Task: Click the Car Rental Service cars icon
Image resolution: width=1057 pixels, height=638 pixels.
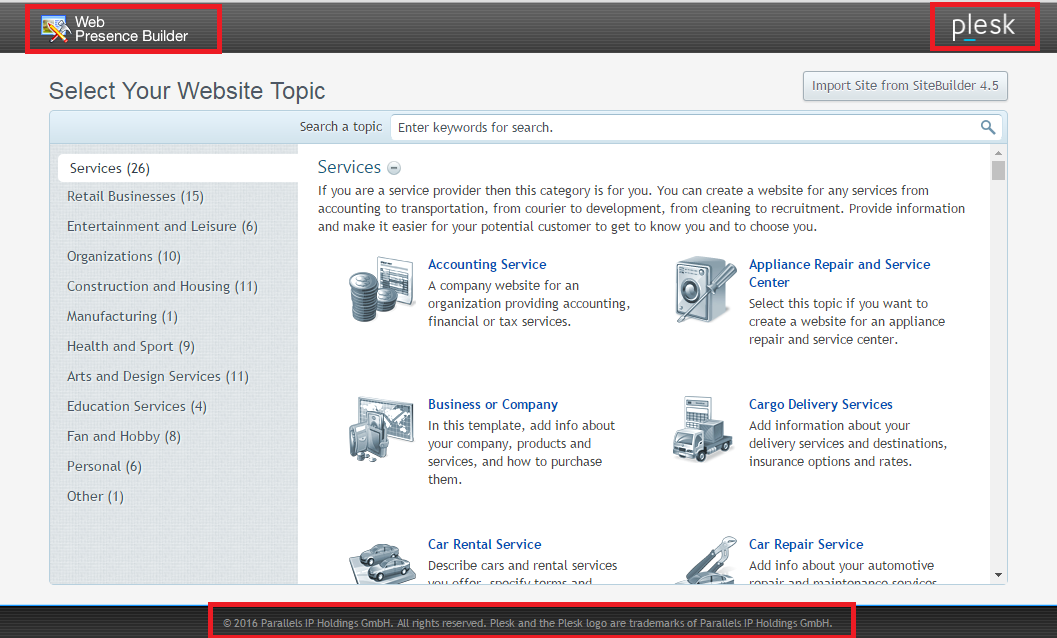Action: pos(381,562)
